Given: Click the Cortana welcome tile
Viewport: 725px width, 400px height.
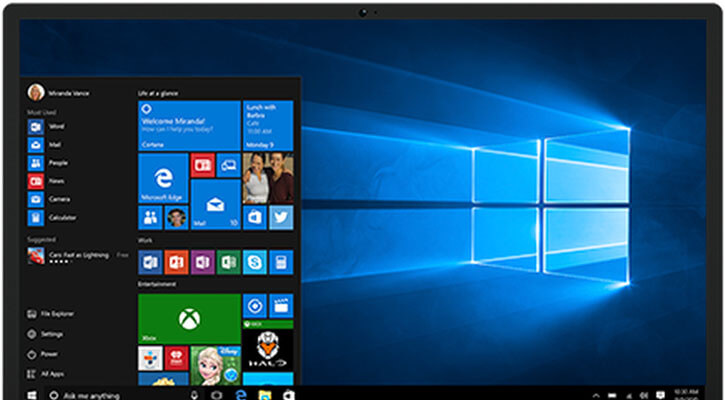Looking at the screenshot, I should 189,125.
